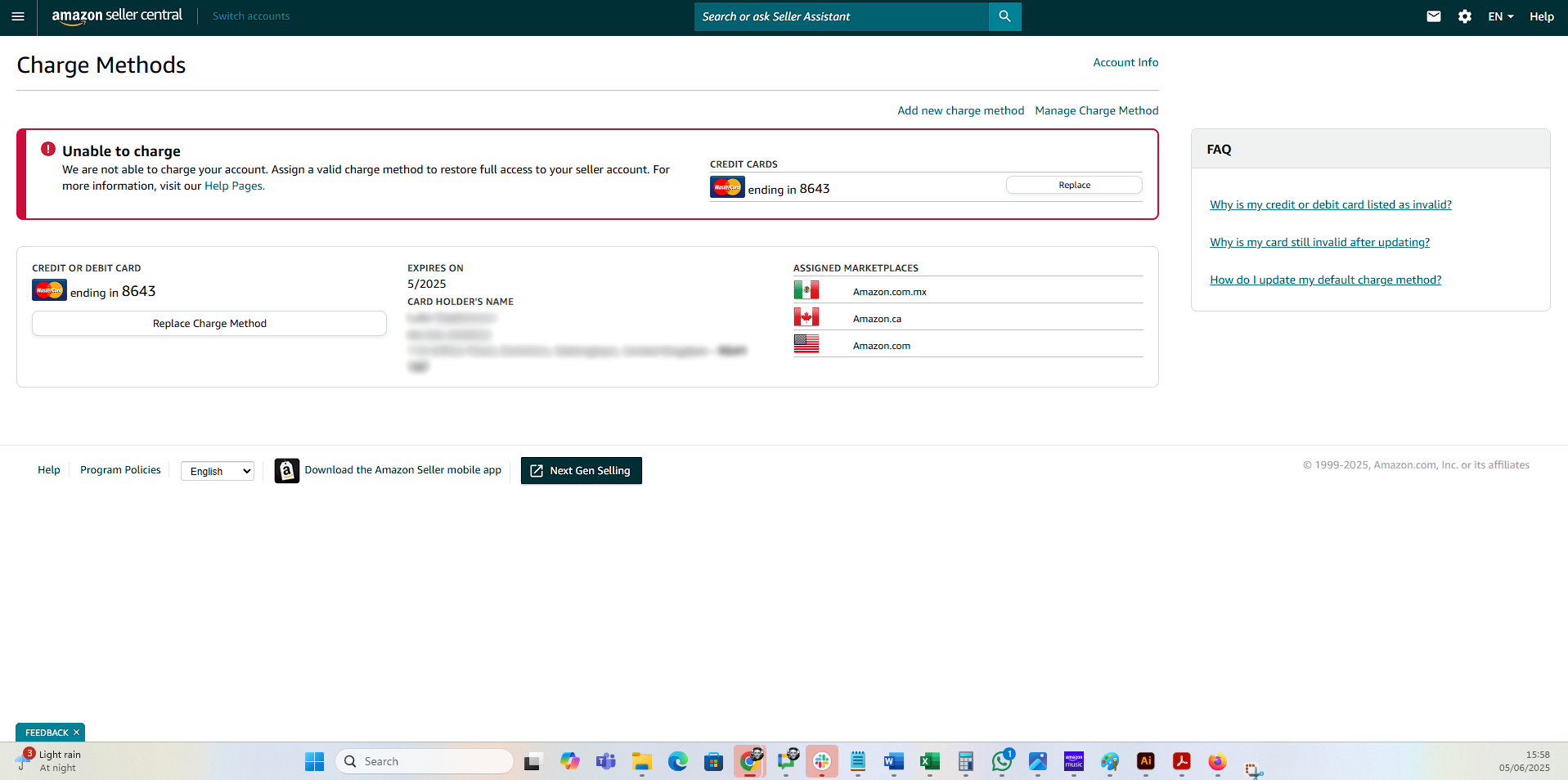Image resolution: width=1568 pixels, height=780 pixels.
Task: Open Firefox from the taskbar
Action: tap(1217, 762)
